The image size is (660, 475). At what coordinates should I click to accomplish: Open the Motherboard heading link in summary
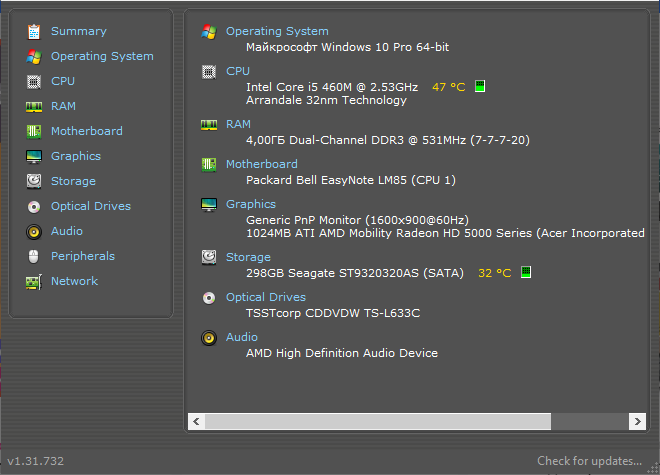(x=262, y=164)
